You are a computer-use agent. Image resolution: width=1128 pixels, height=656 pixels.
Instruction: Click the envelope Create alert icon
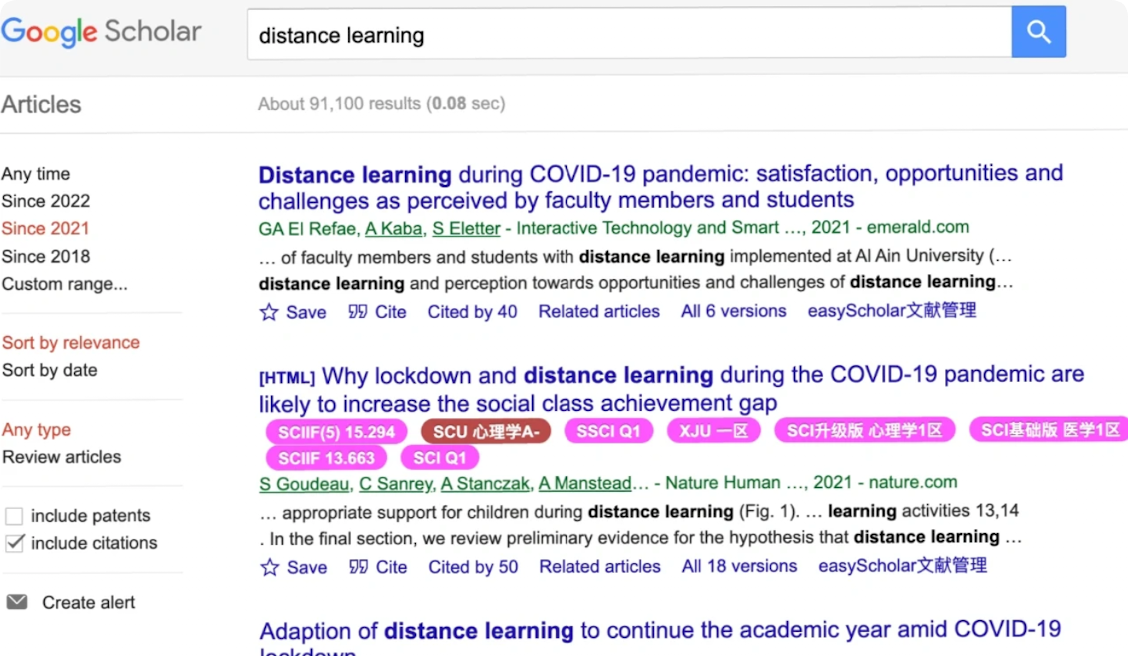pos(17,602)
